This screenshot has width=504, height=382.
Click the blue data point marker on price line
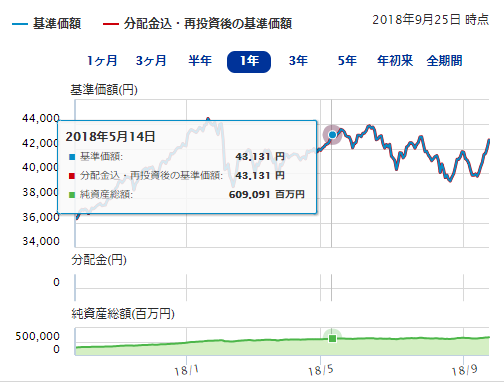tap(332, 135)
